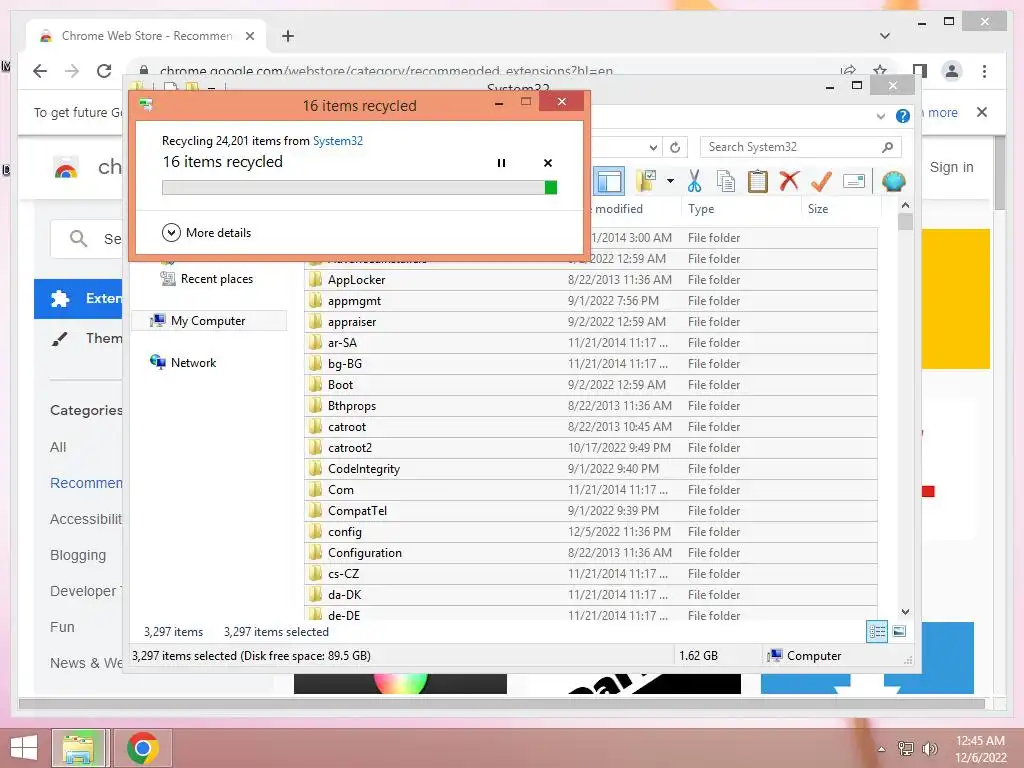The image size is (1024, 768).
Task: Click the Cut scissors icon
Action: [694, 181]
